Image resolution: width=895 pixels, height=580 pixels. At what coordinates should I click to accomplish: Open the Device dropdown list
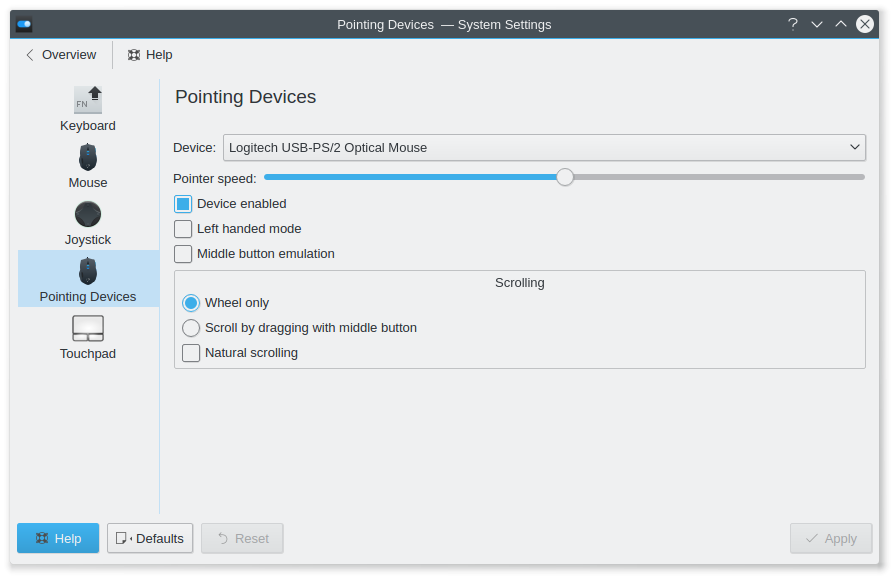[x=545, y=148]
